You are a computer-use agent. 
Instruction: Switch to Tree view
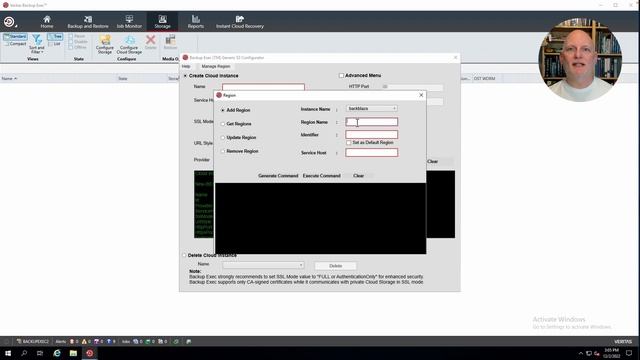click(x=55, y=37)
